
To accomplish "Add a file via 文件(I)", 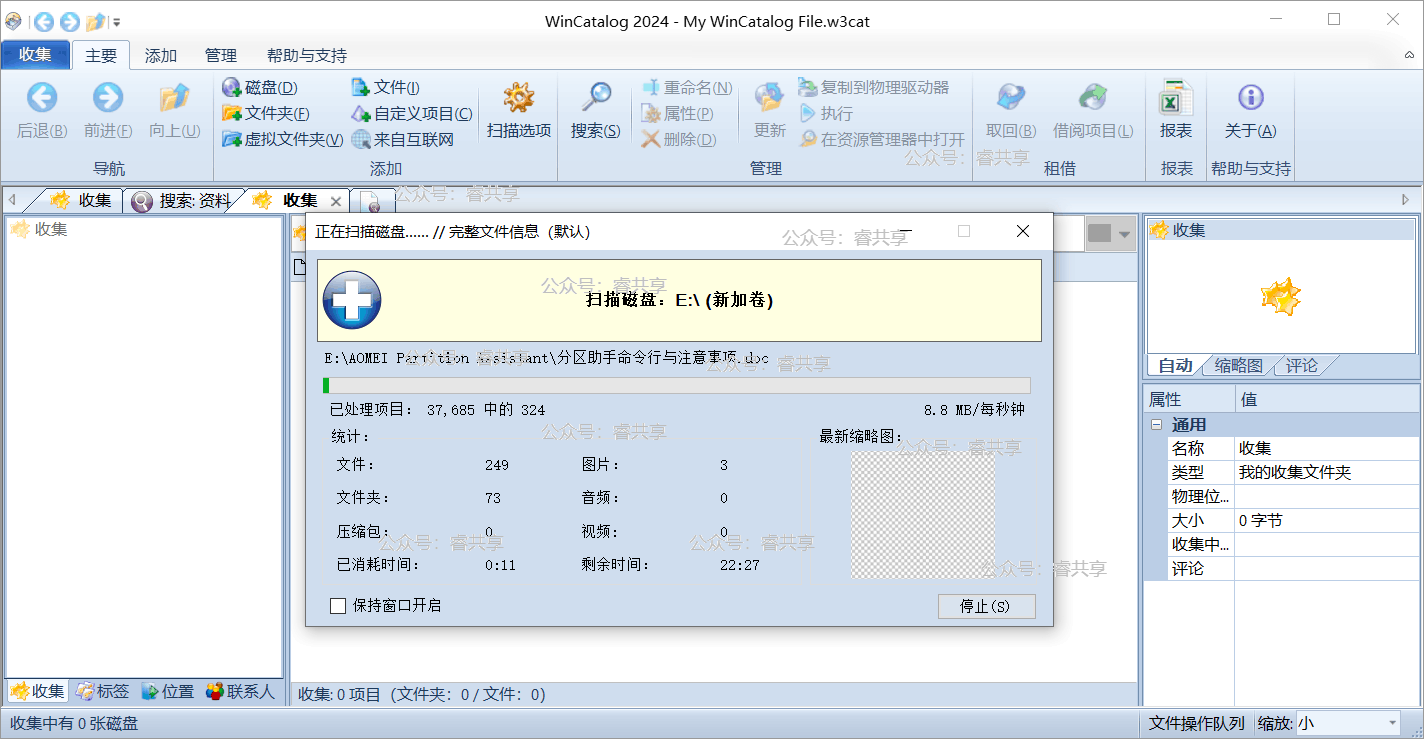I will tap(385, 88).
